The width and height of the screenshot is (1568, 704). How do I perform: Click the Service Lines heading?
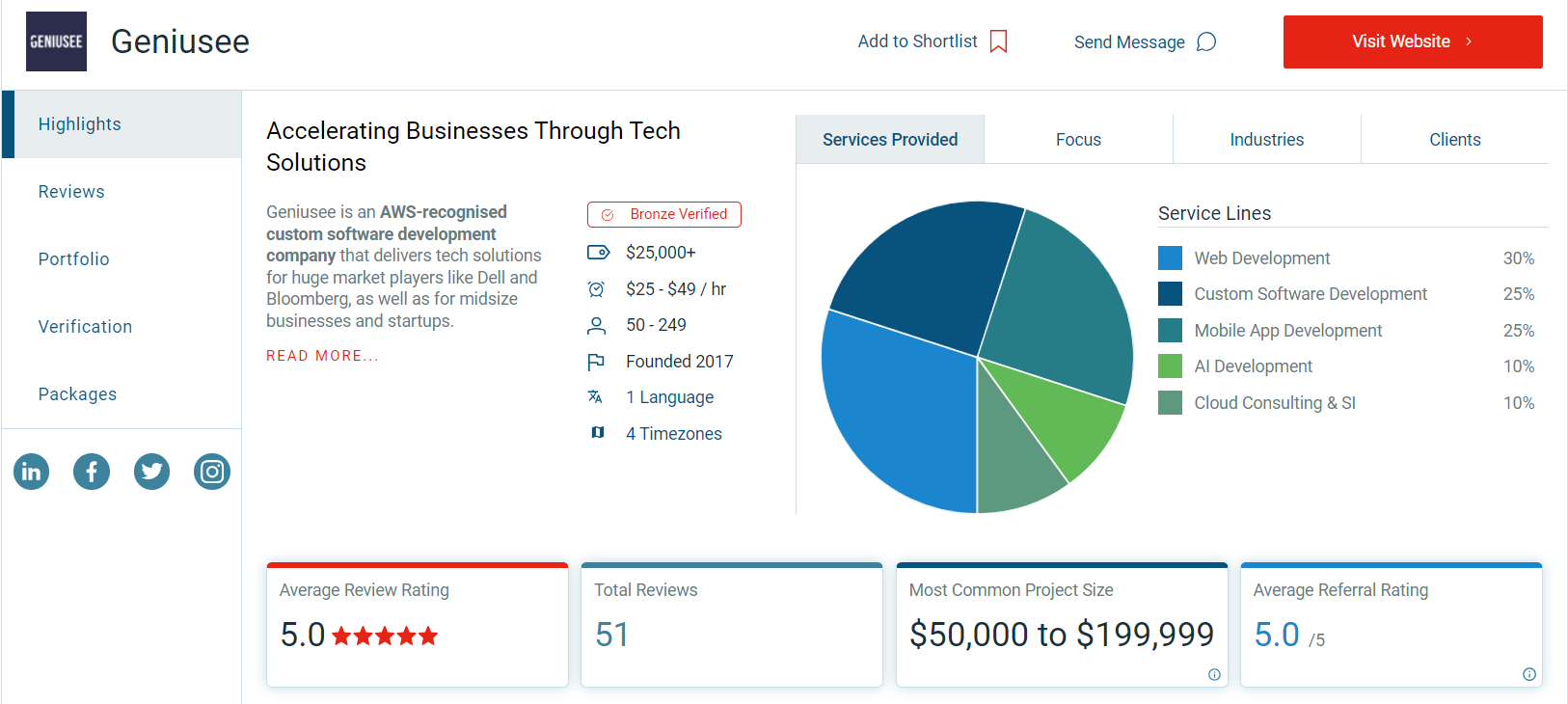coord(1215,213)
